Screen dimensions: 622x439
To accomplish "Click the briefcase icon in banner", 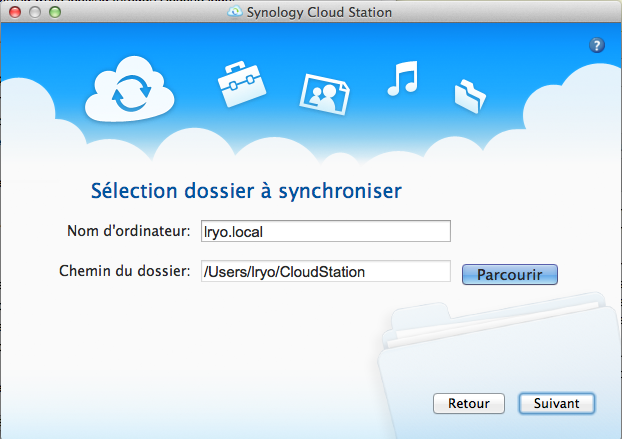I will (x=242, y=84).
